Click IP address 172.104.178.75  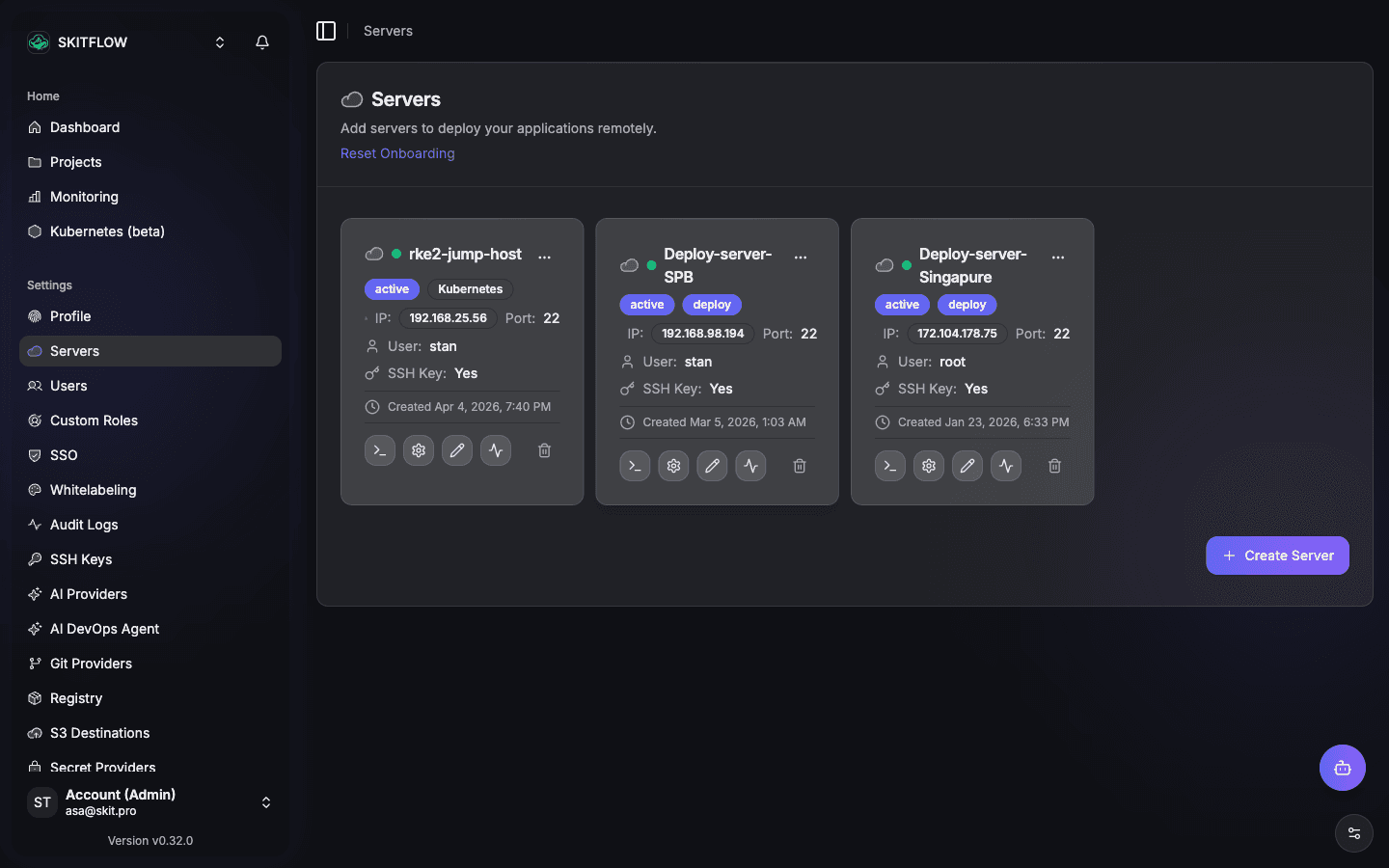pyautogui.click(x=957, y=334)
